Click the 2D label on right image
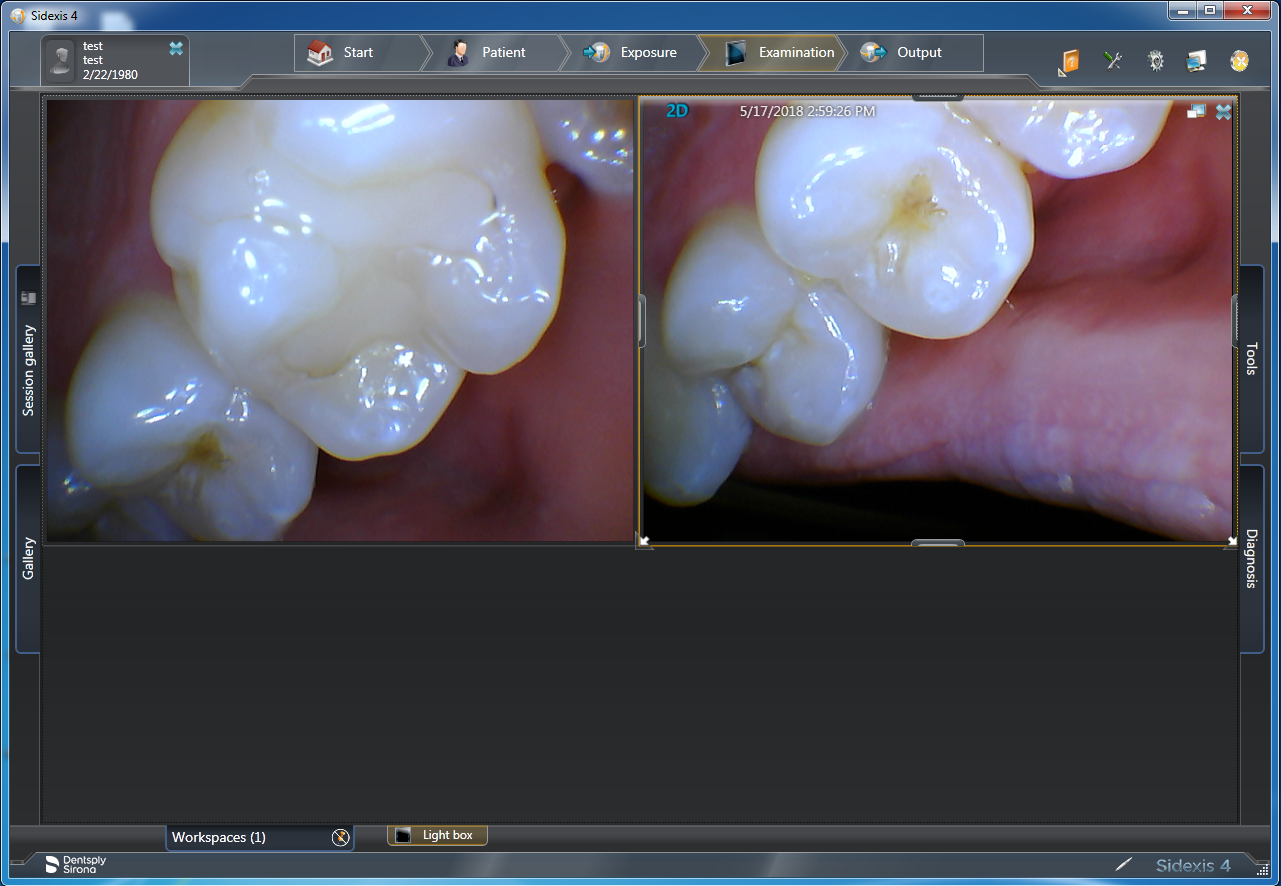The height and width of the screenshot is (886, 1281). [x=677, y=111]
